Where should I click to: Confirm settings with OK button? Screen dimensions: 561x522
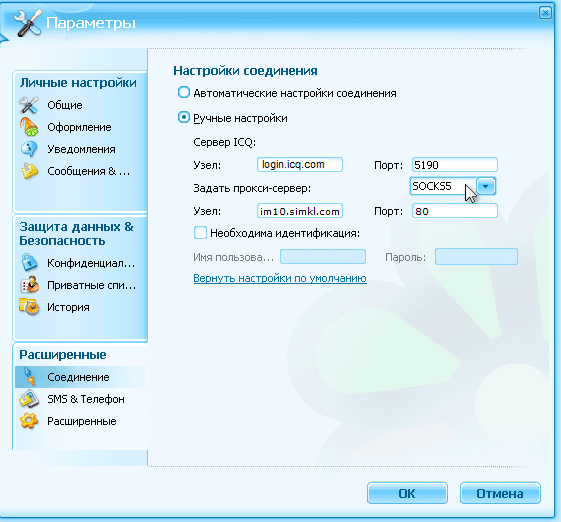point(407,493)
